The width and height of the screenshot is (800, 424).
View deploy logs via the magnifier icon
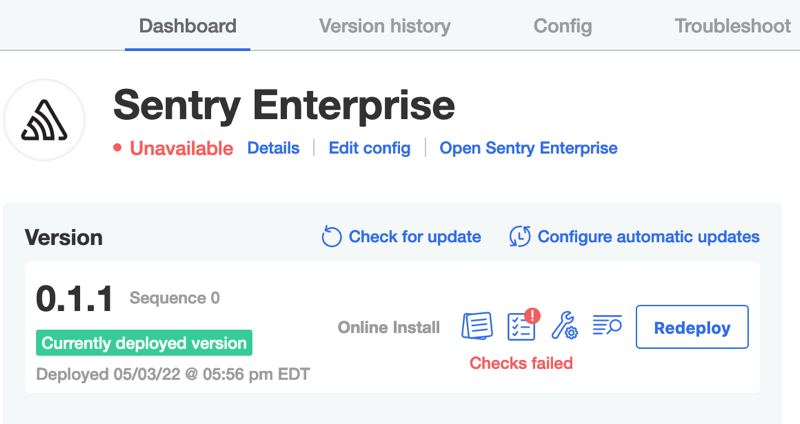point(607,326)
